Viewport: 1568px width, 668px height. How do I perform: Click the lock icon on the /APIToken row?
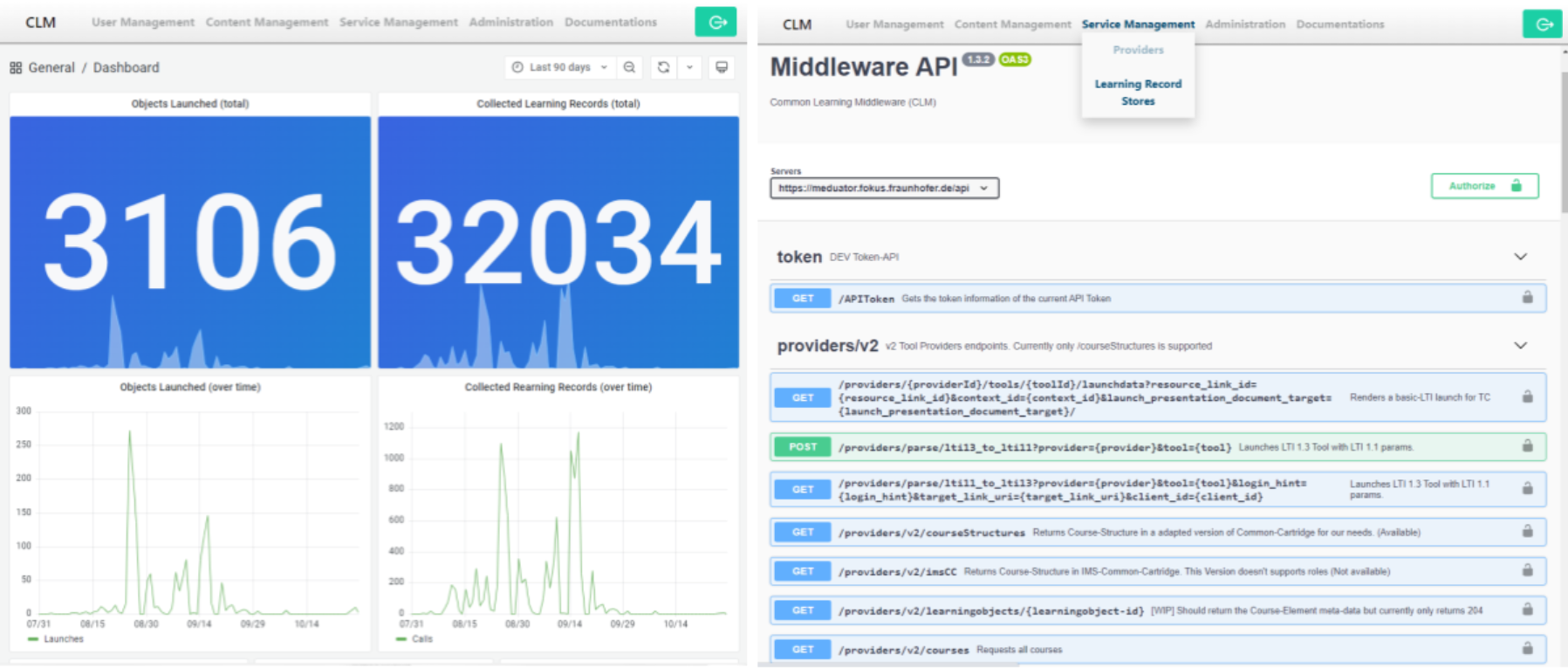[x=1527, y=298]
